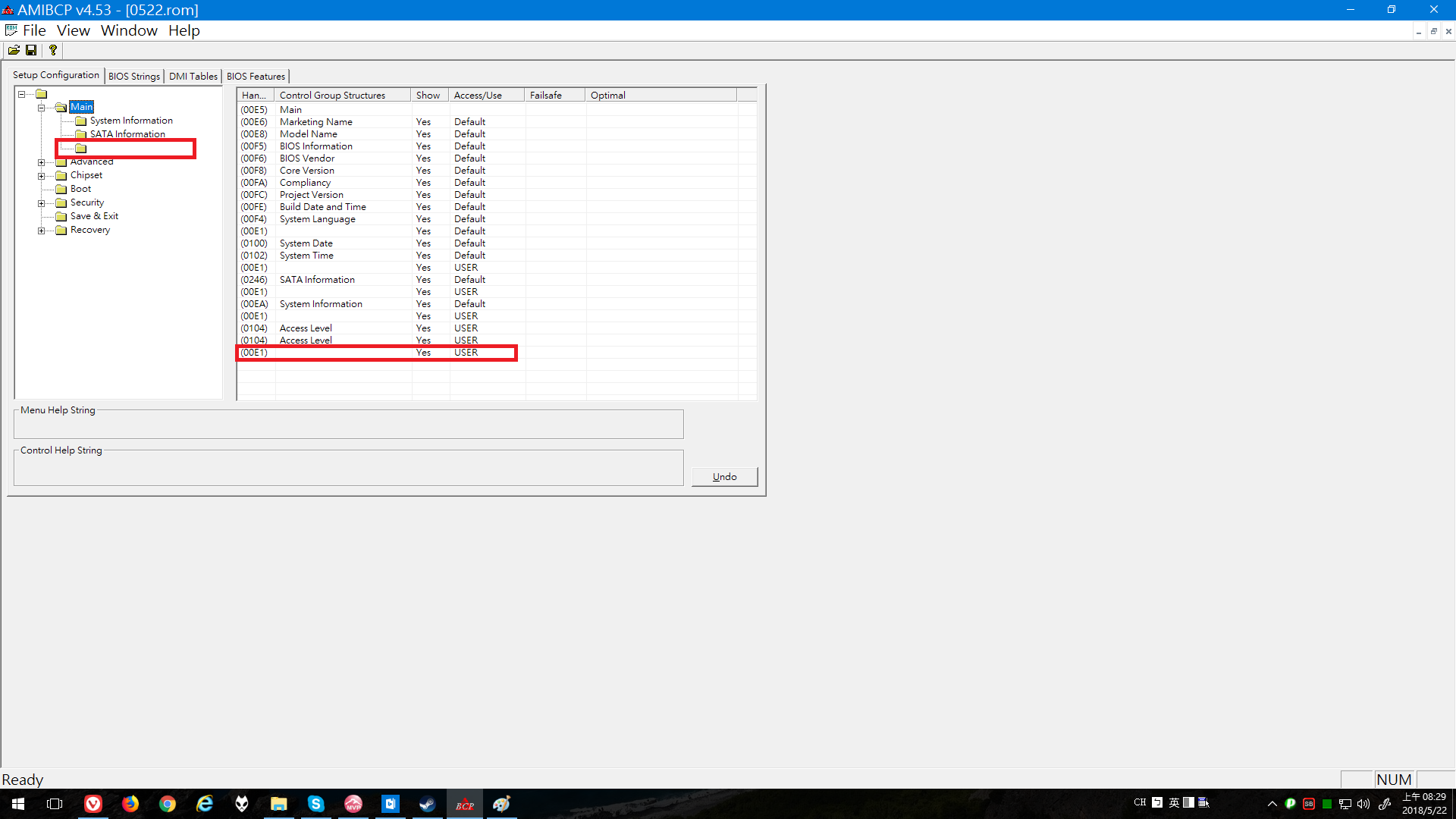Click the Menu Help String text field
Image resolution: width=1456 pixels, height=819 pixels.
[x=348, y=425]
